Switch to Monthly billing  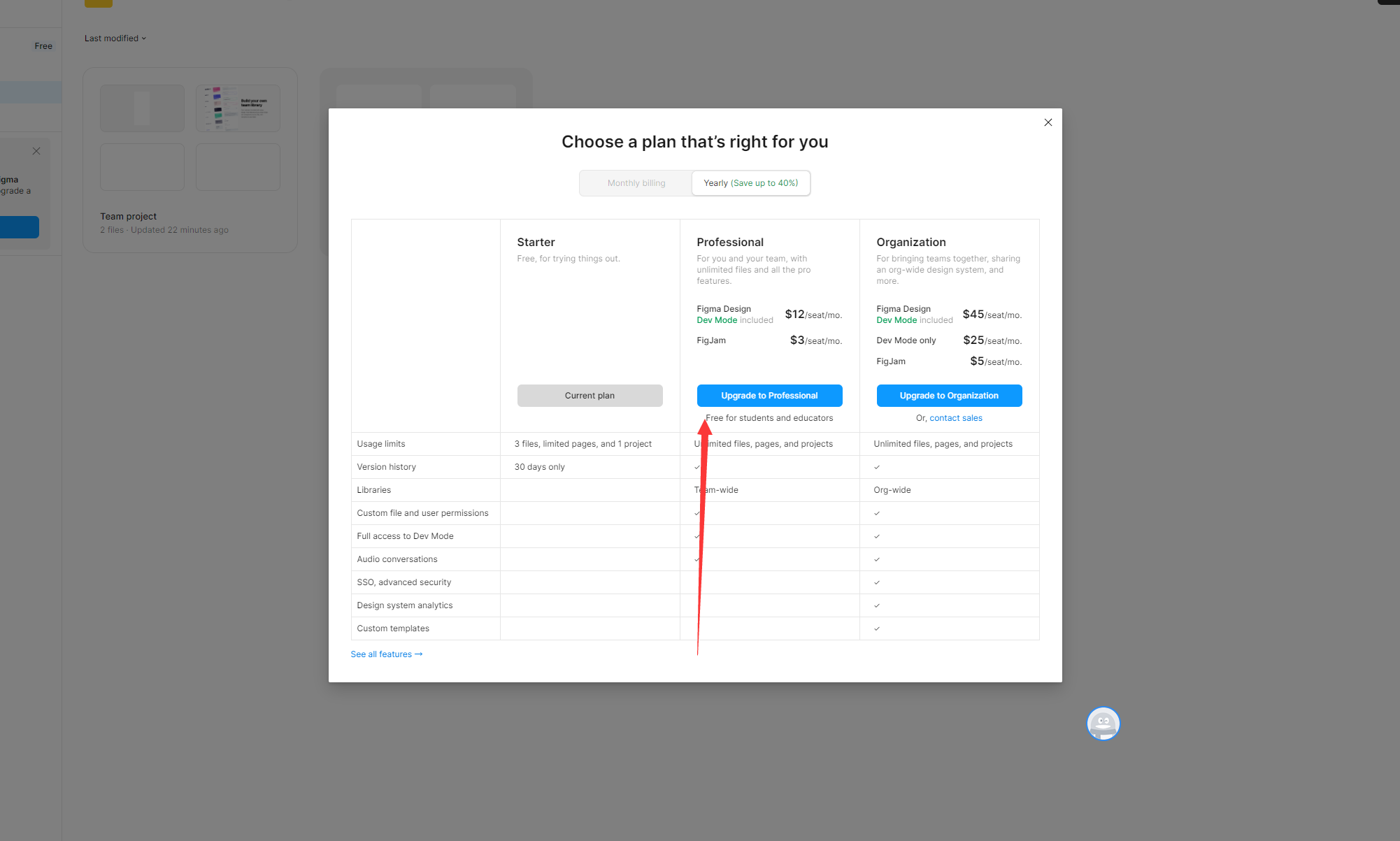pyautogui.click(x=636, y=183)
